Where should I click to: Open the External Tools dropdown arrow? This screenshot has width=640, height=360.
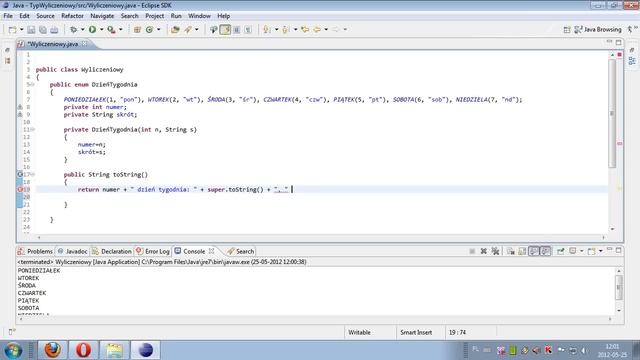(121, 30)
